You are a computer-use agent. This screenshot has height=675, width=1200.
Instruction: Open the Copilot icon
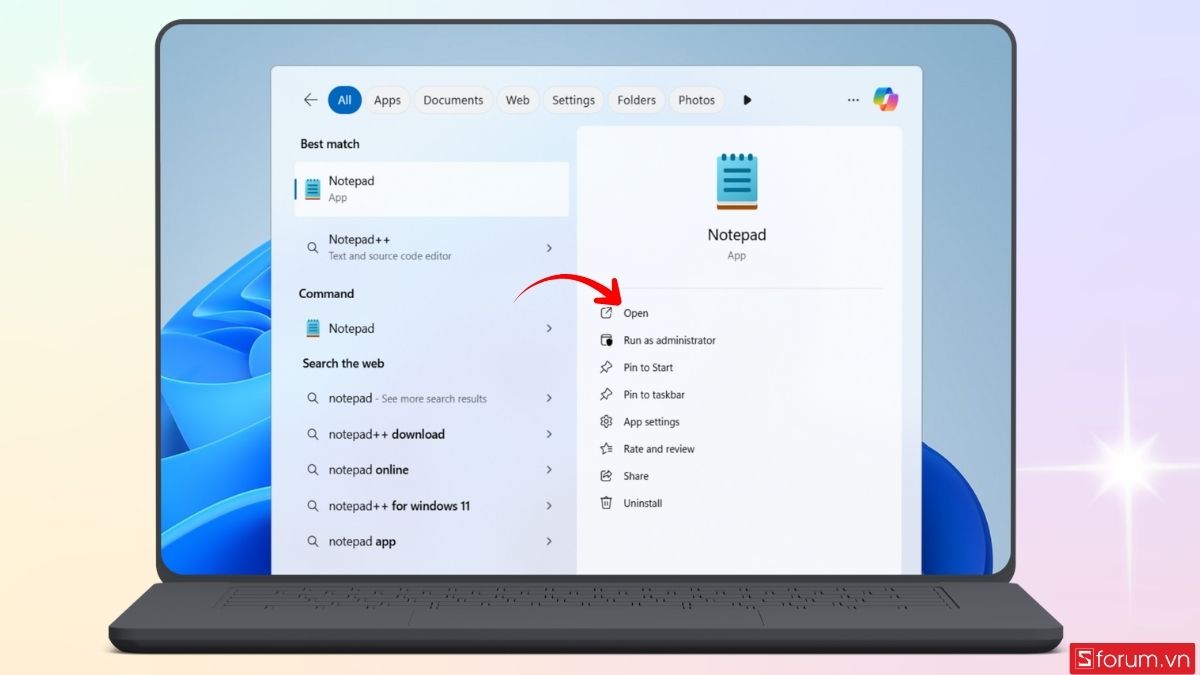click(x=885, y=99)
